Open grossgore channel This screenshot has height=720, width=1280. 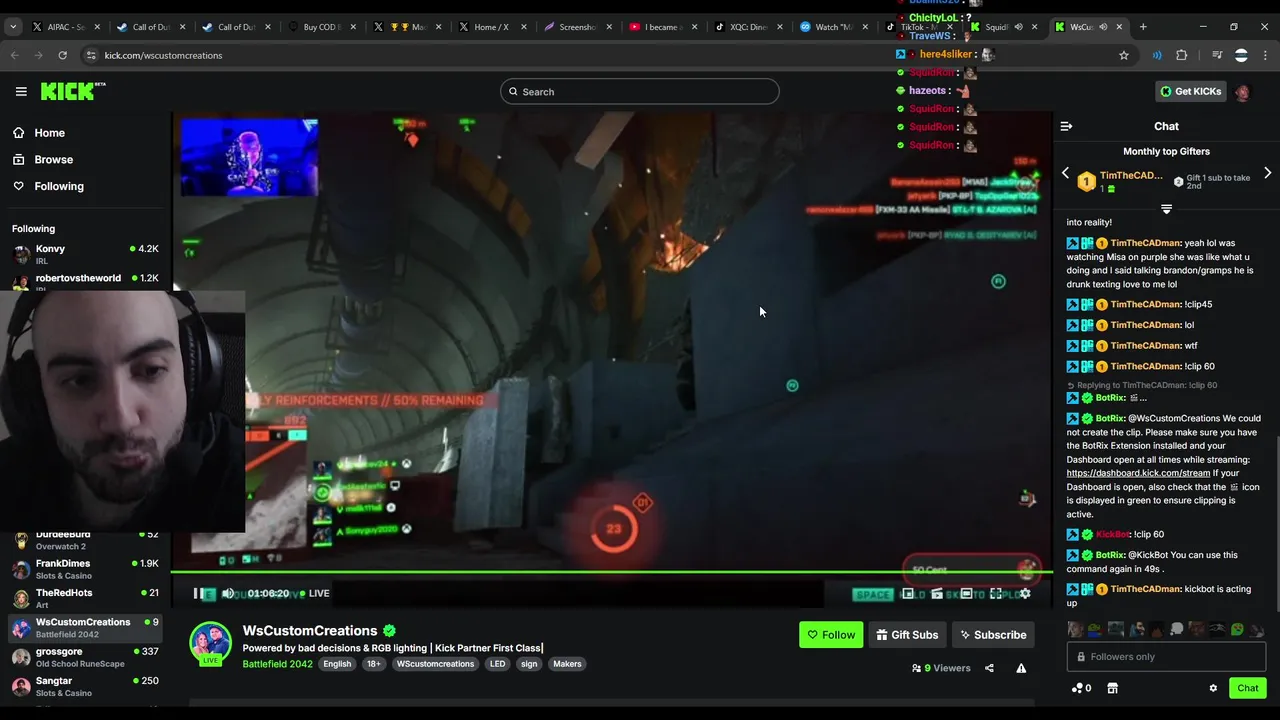point(85,657)
